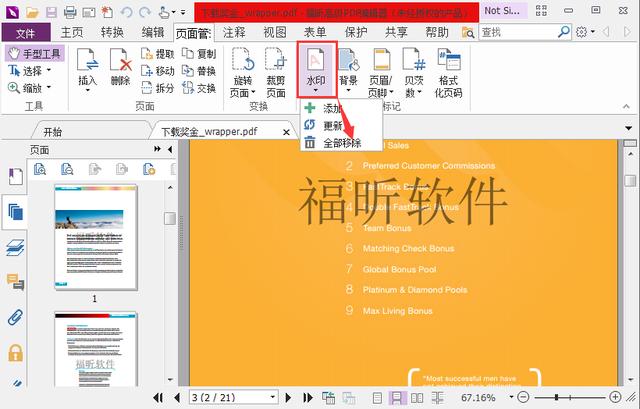
Task: Select page 1 thumbnail
Action: point(96,237)
